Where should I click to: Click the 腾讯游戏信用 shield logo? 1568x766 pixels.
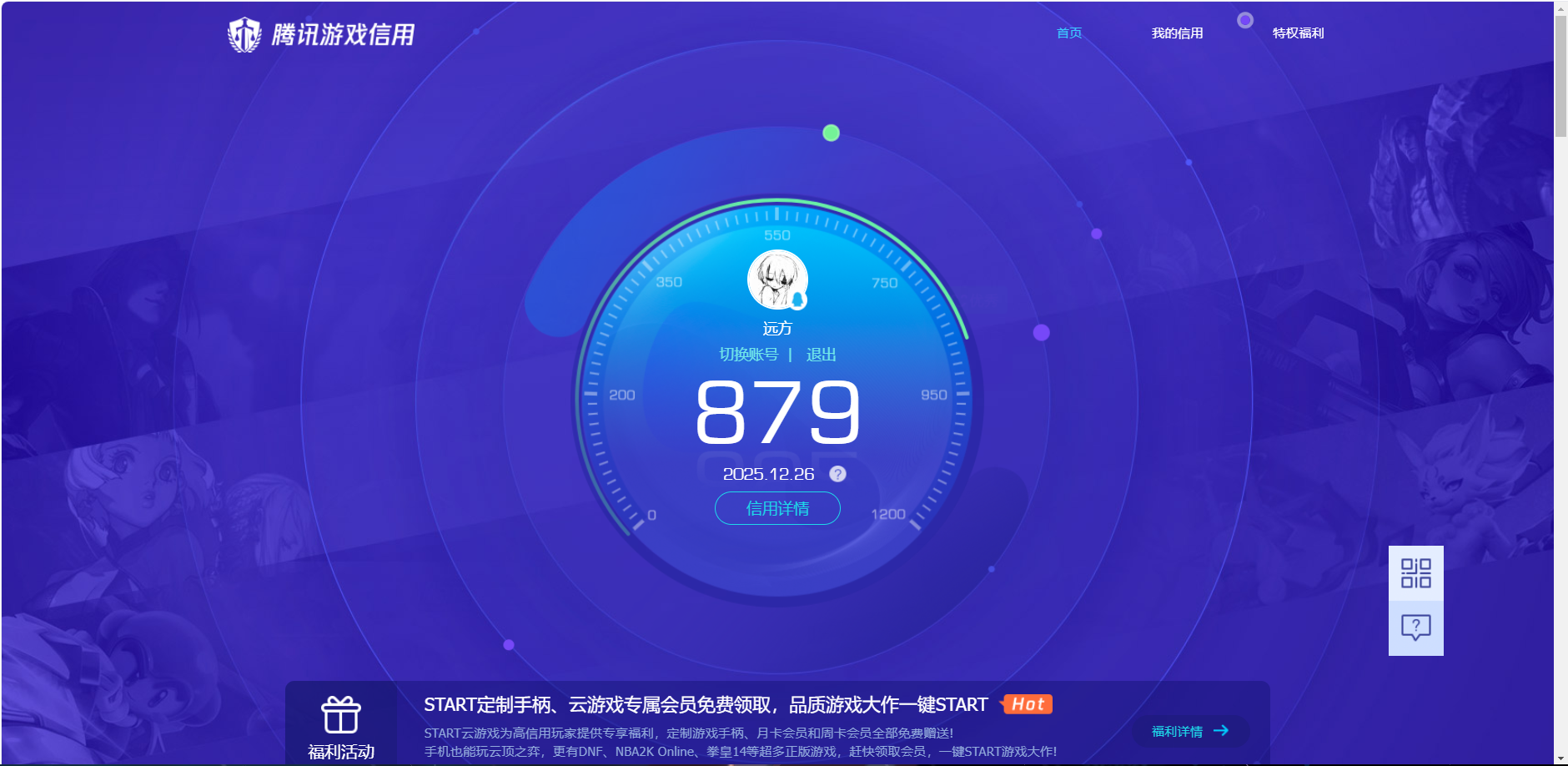click(246, 33)
